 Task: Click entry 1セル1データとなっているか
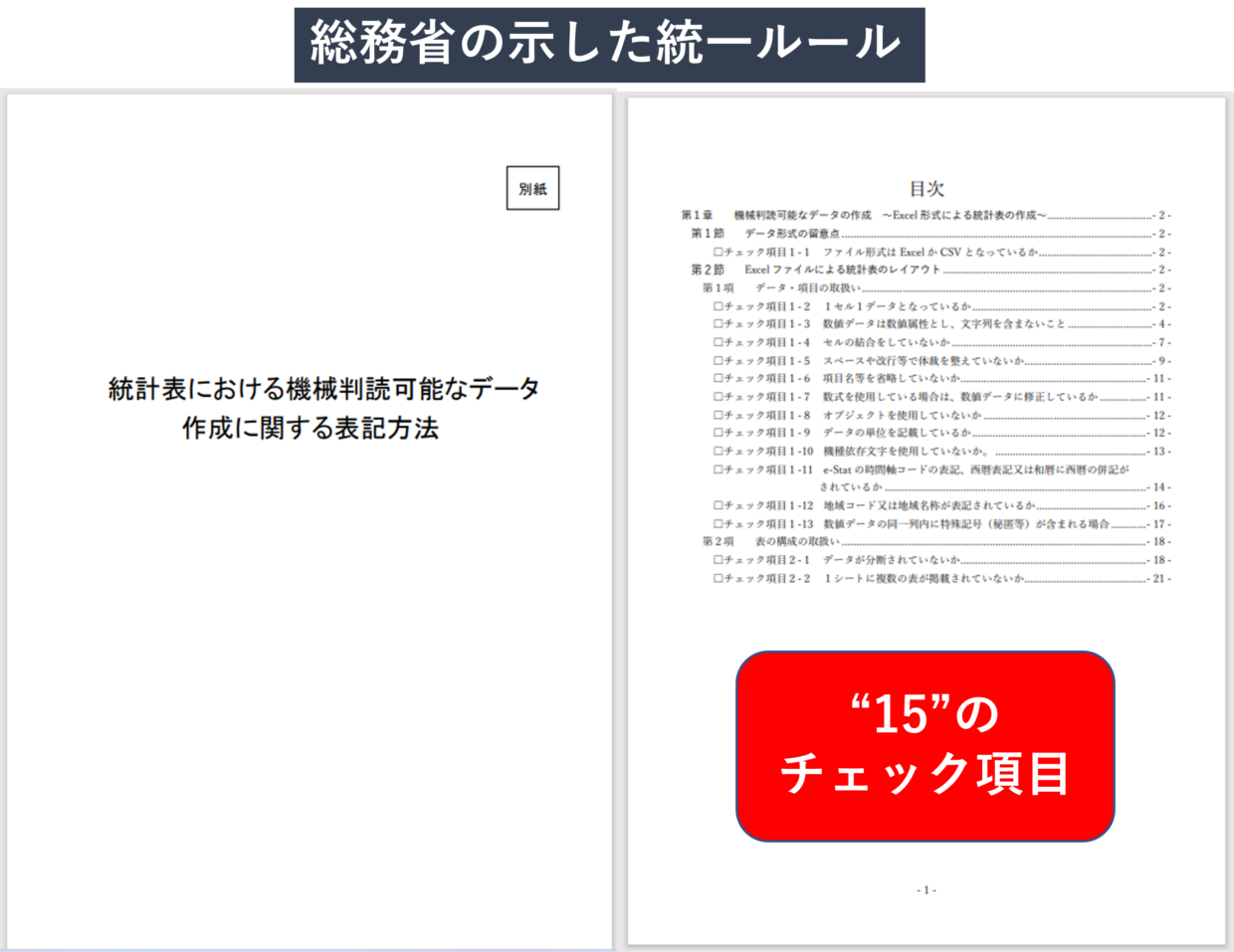click(x=897, y=306)
